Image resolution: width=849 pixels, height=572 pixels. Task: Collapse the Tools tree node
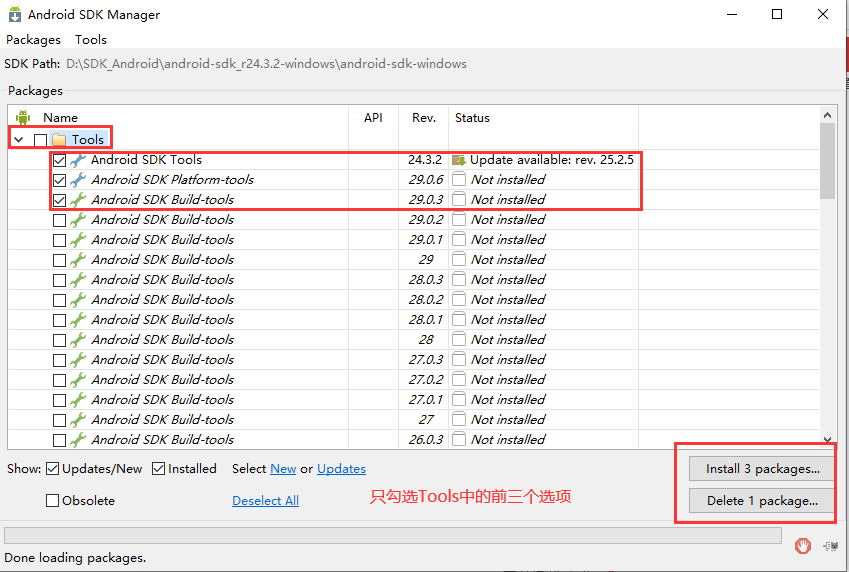click(19, 140)
